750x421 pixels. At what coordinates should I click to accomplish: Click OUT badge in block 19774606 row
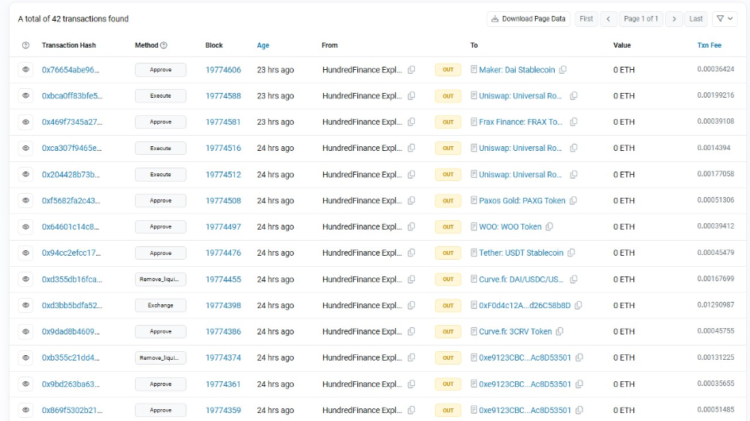448,70
